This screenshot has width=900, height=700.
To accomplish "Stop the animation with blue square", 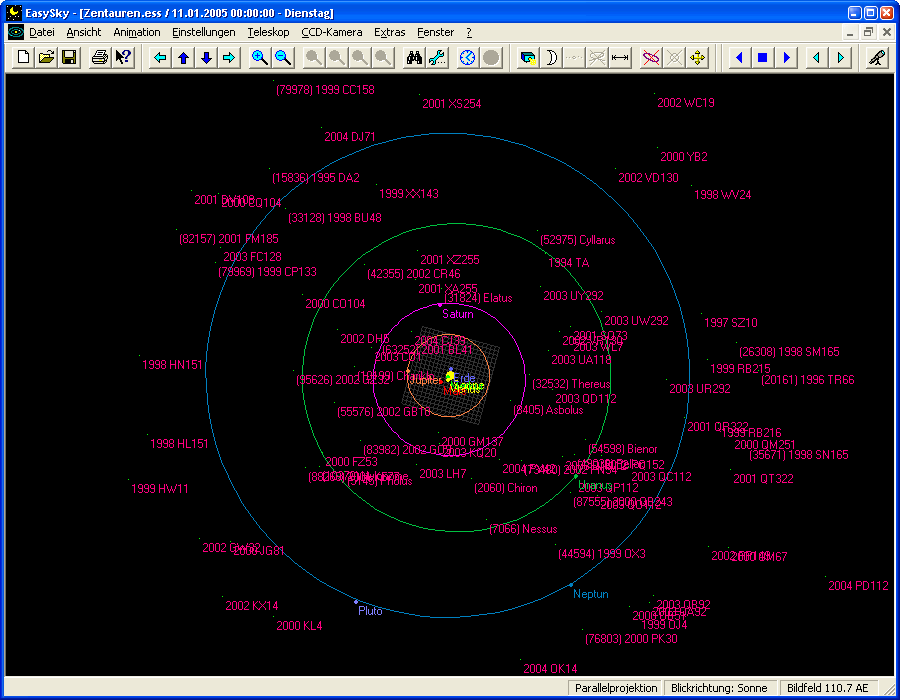I will (x=762, y=58).
